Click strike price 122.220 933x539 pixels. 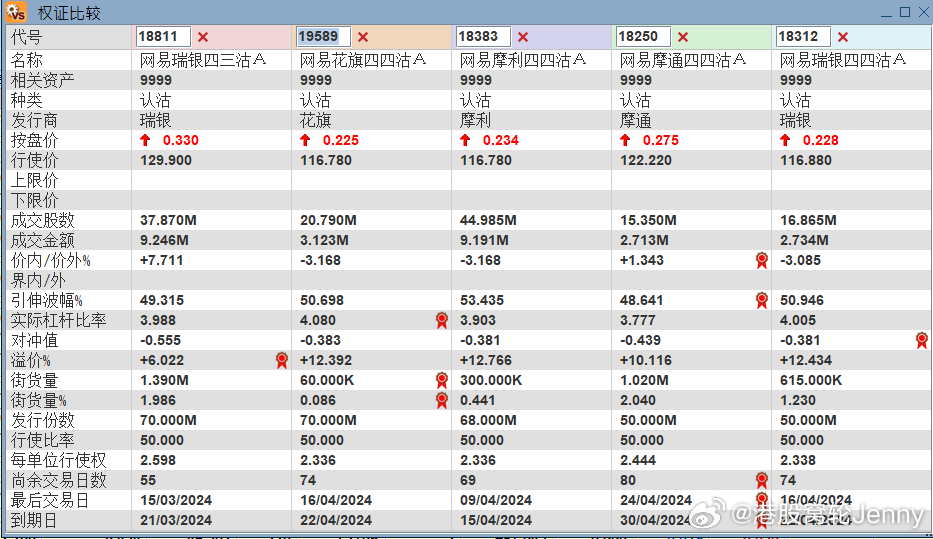click(x=646, y=161)
